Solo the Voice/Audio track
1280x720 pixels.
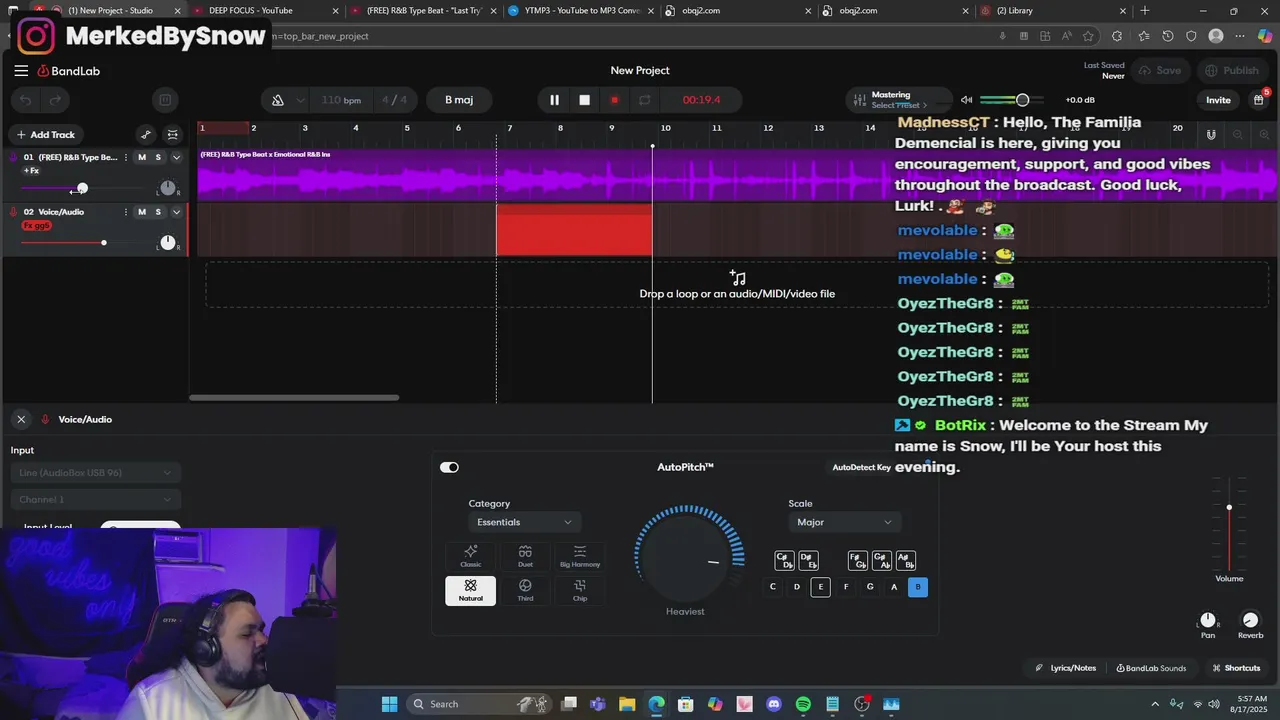[x=158, y=212]
